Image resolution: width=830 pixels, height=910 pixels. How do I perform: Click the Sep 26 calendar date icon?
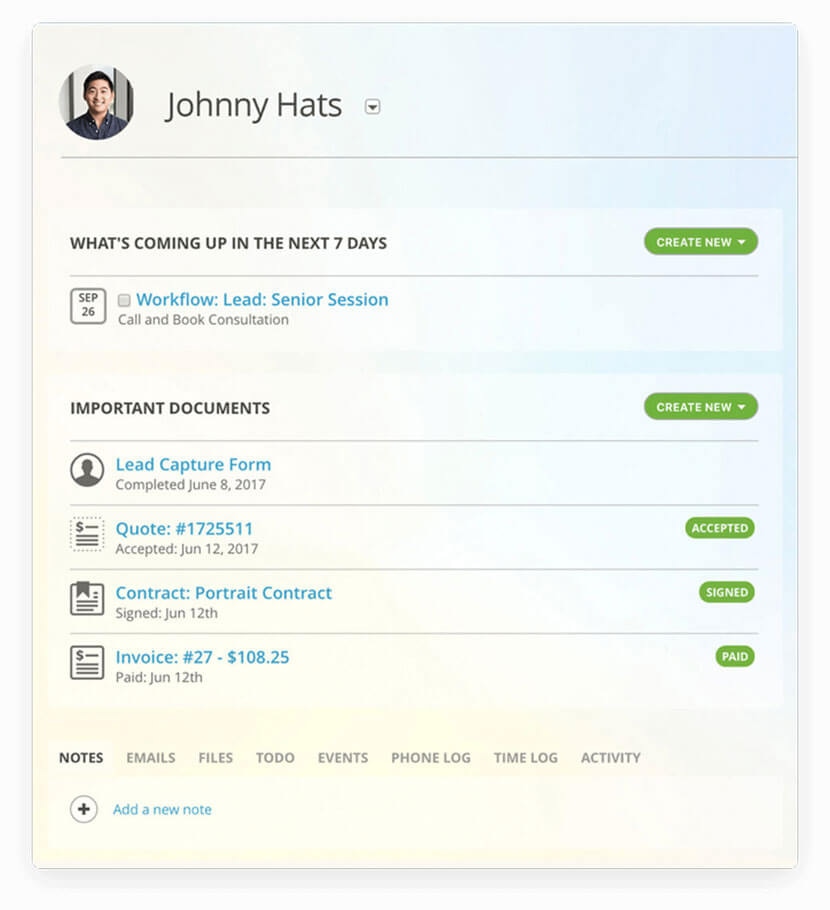[88, 306]
